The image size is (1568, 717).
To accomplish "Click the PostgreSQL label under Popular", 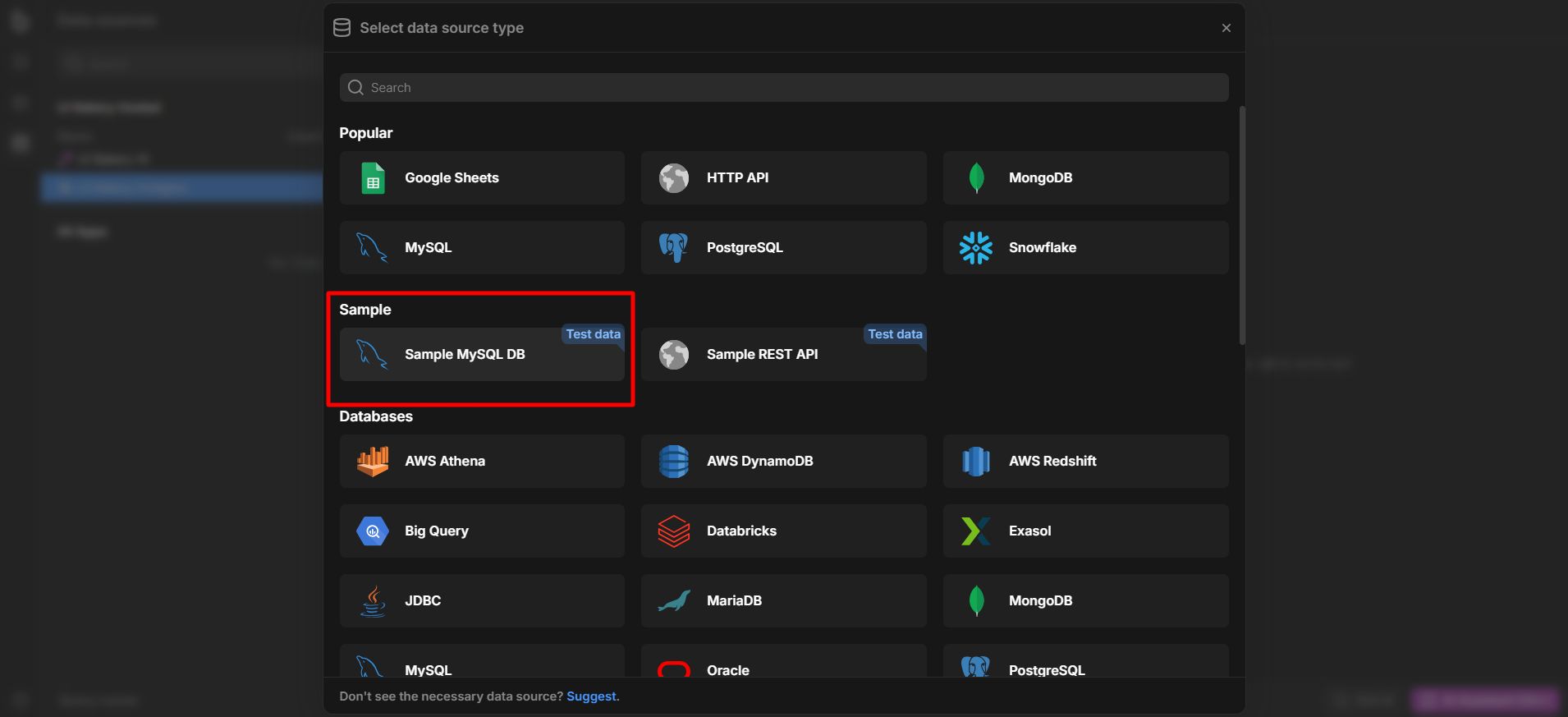I will point(745,248).
